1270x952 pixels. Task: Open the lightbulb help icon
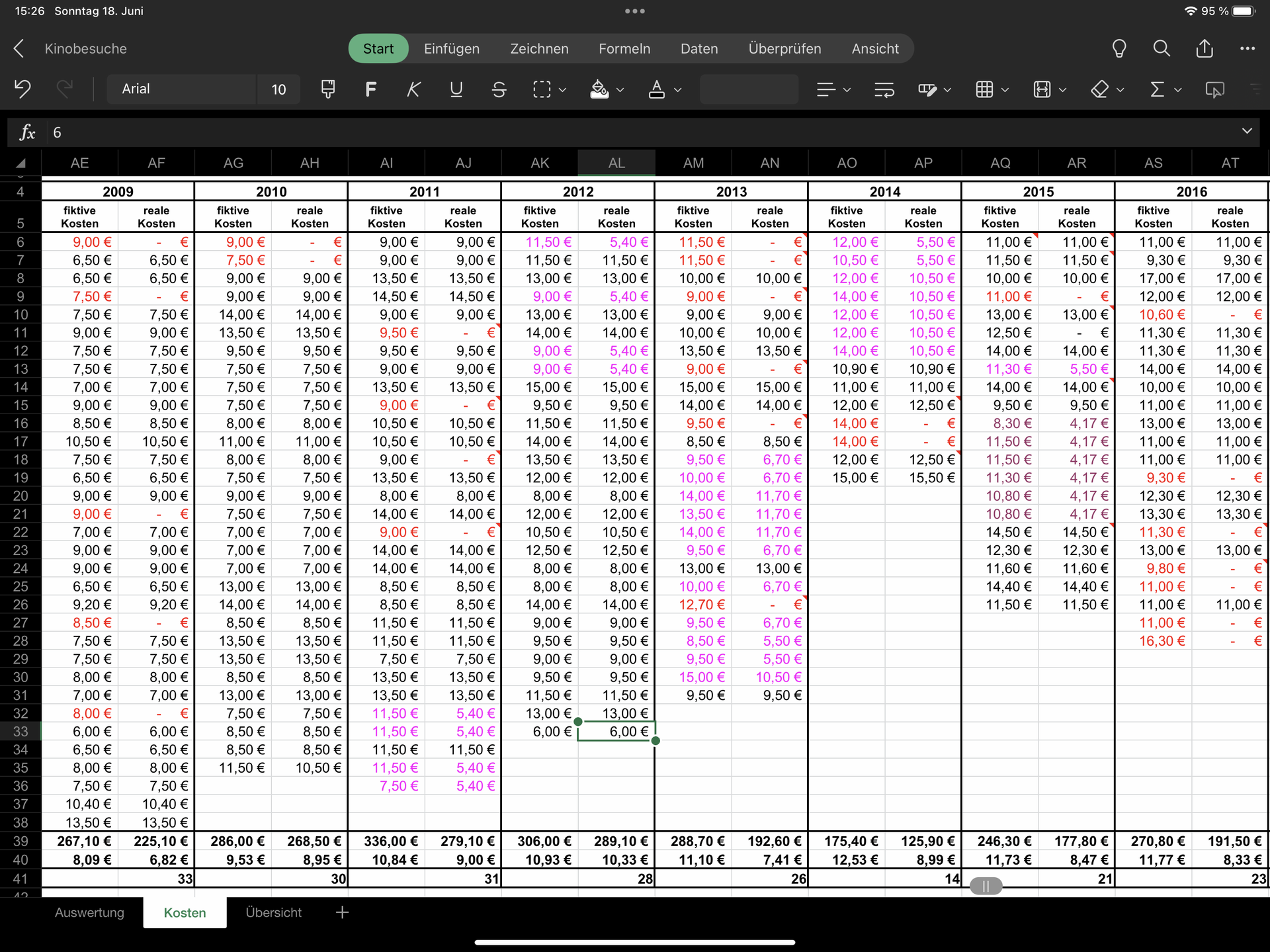(1119, 48)
